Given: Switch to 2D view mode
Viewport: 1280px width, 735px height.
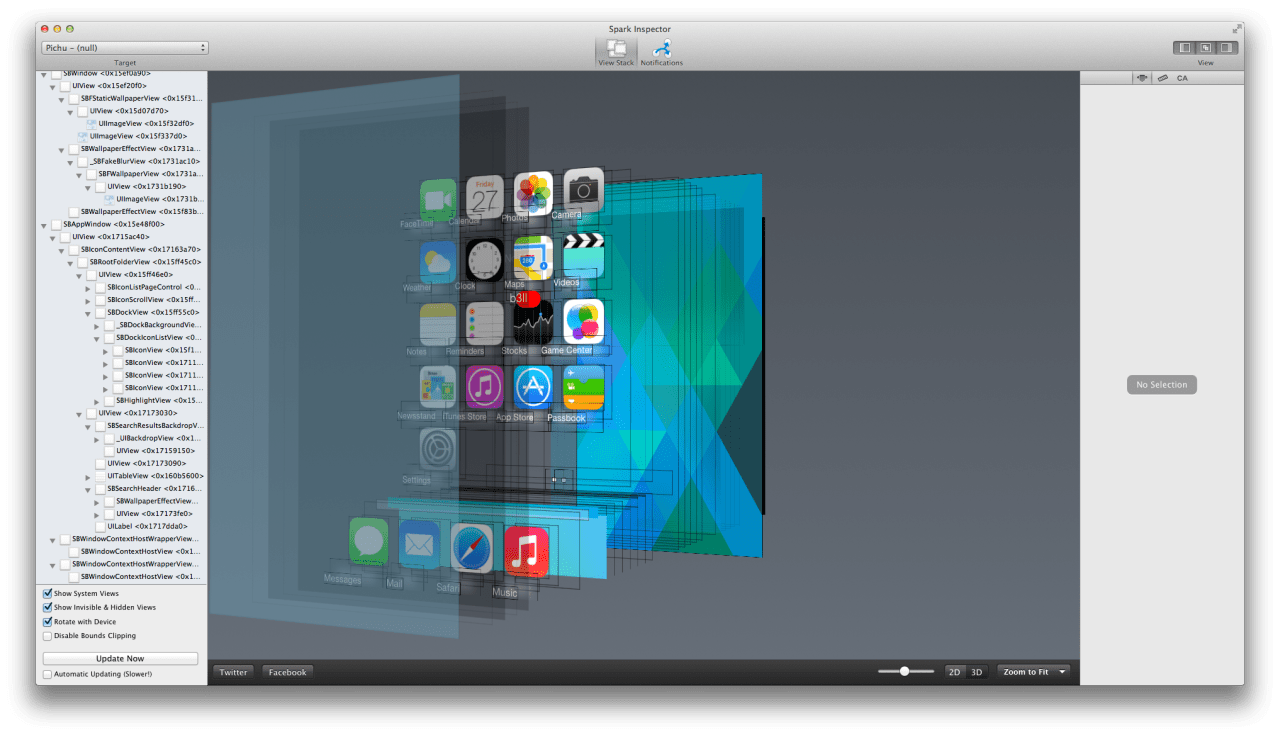Looking at the screenshot, I should pyautogui.click(x=954, y=672).
